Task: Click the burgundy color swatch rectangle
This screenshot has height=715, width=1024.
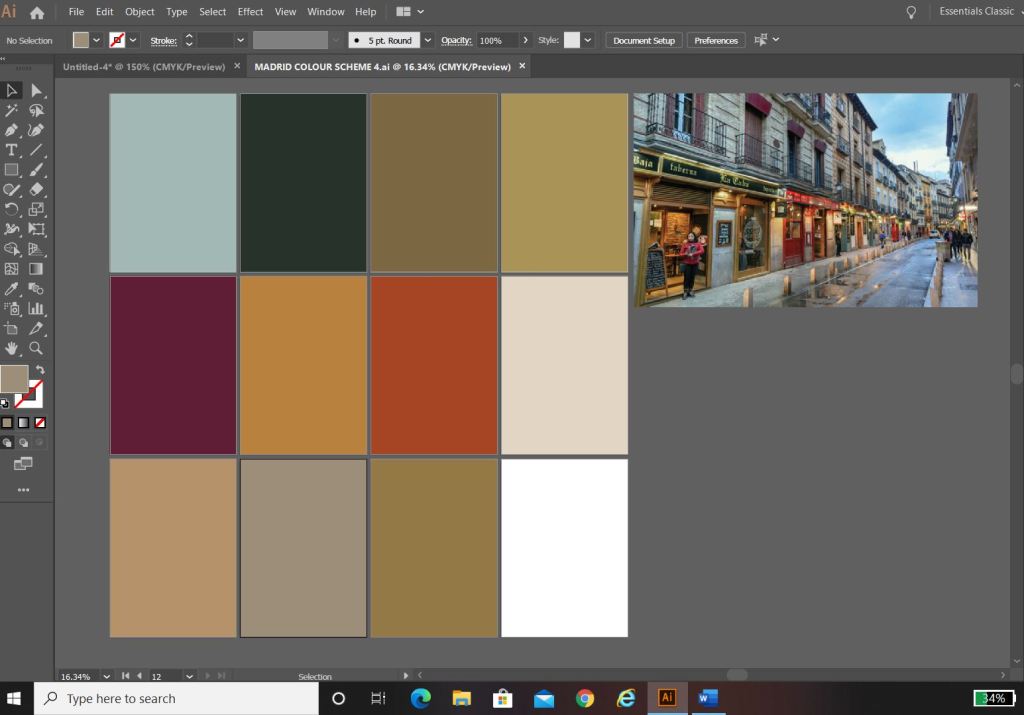Action: 173,365
